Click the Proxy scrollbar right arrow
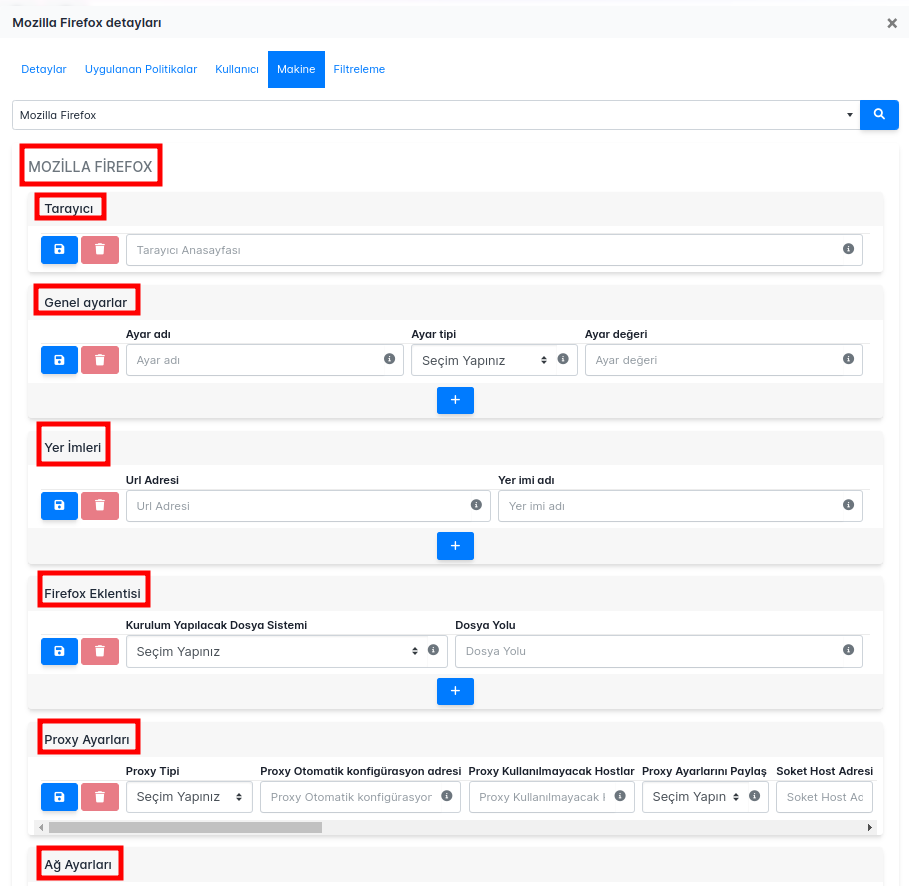Screen dimensions: 909x886 tap(870, 827)
